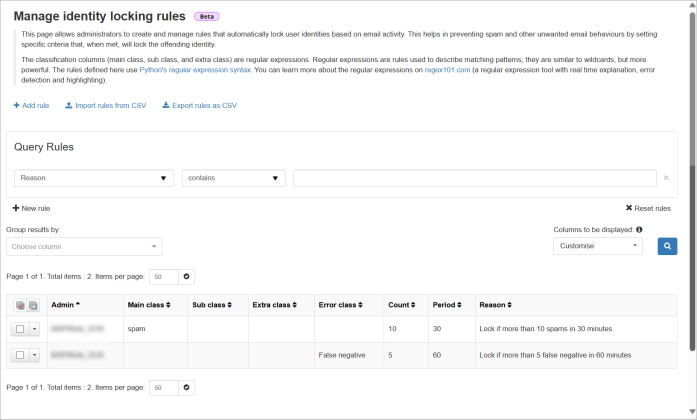
Task: Sort the table by Count column
Action: pos(402,304)
